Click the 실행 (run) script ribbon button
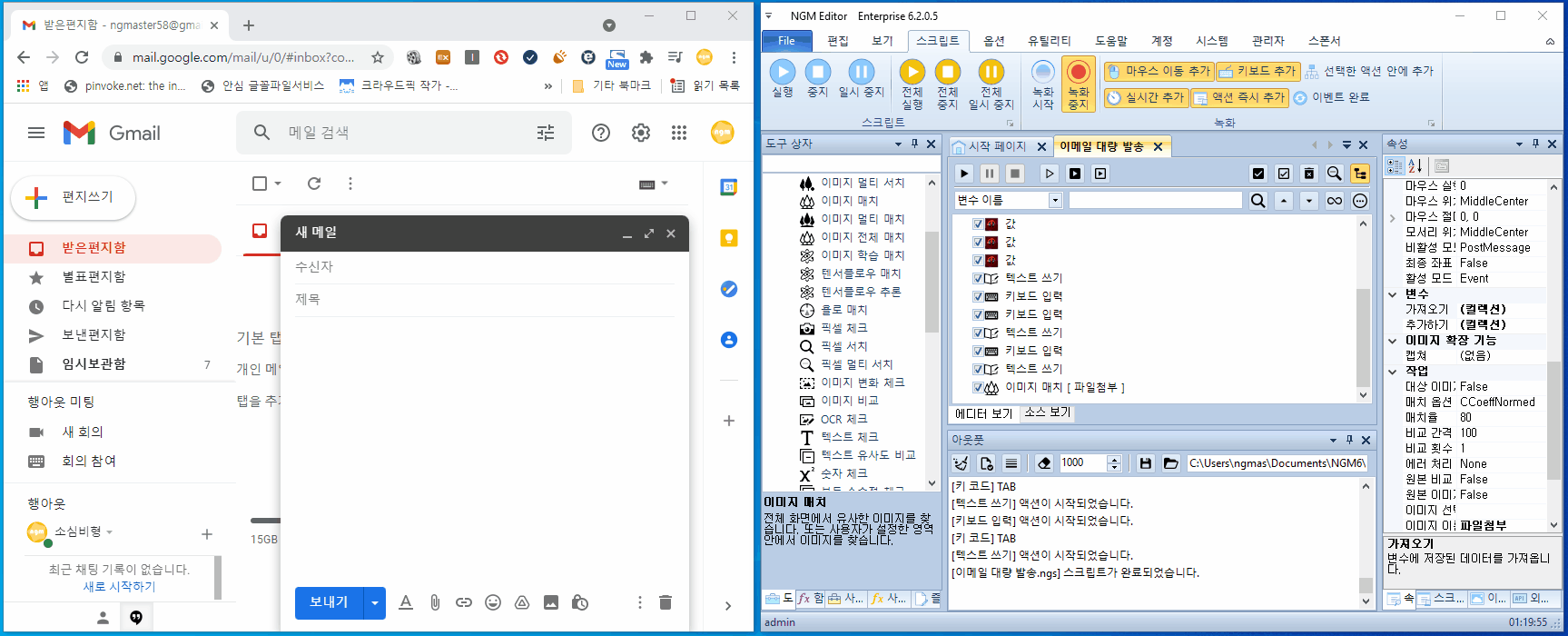Viewport: 1568px width, 636px height. [783, 79]
